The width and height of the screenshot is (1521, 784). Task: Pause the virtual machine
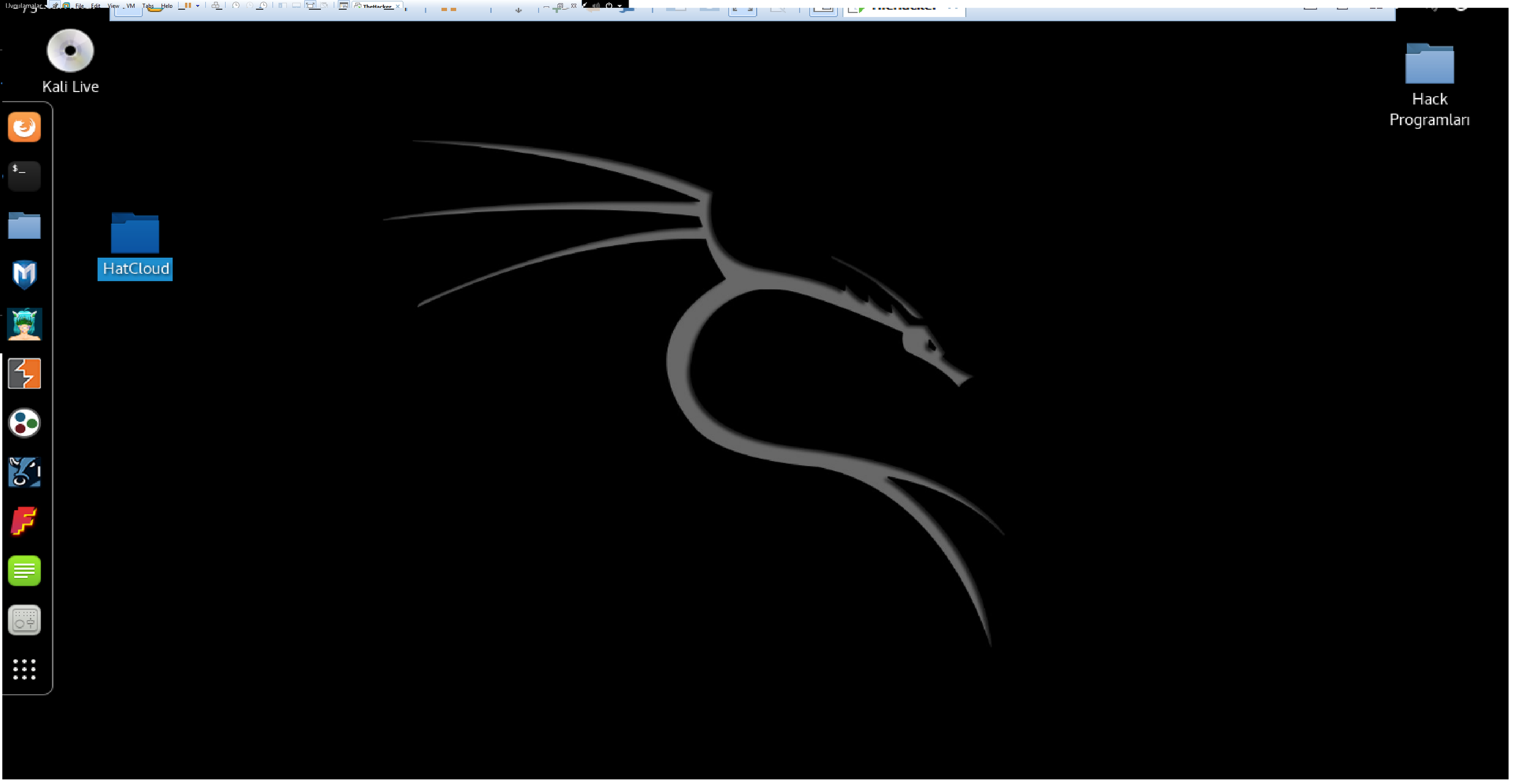click(x=188, y=5)
